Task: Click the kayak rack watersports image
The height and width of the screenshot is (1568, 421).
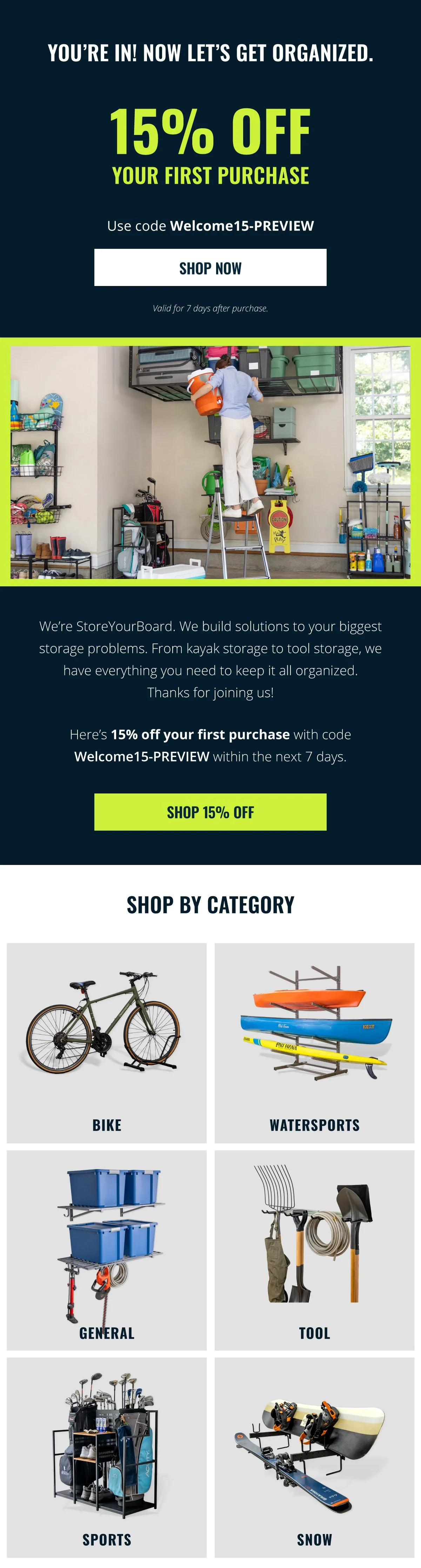Action: (315, 1023)
